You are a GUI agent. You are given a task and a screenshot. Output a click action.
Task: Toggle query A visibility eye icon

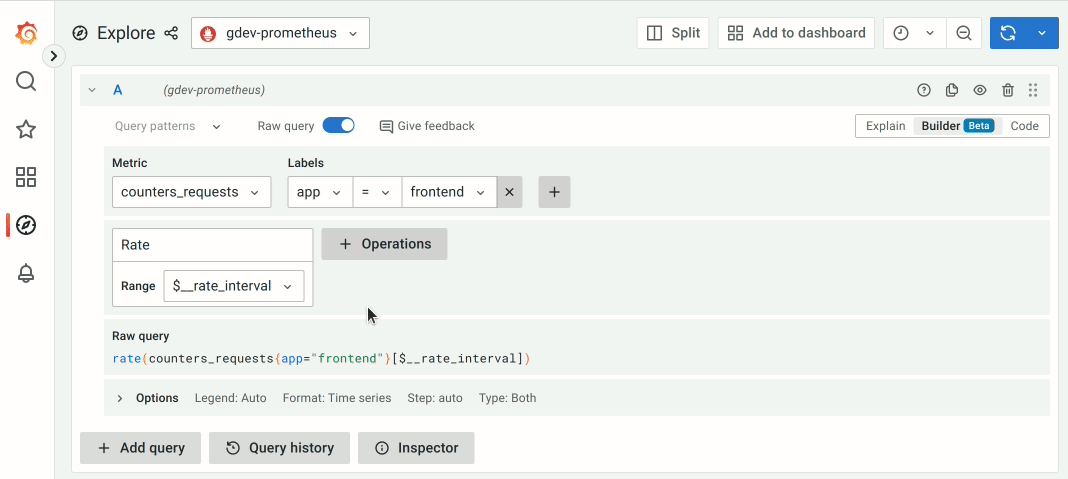pyautogui.click(x=980, y=90)
